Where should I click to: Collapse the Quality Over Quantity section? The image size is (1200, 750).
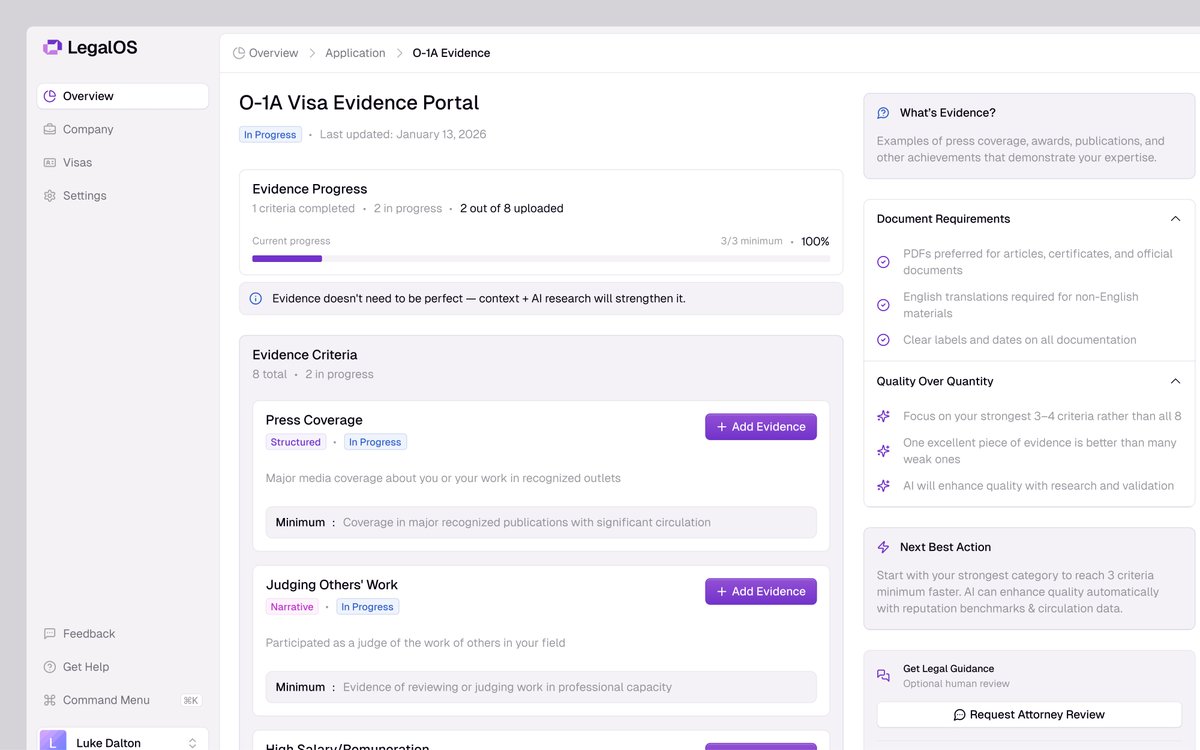(1175, 381)
